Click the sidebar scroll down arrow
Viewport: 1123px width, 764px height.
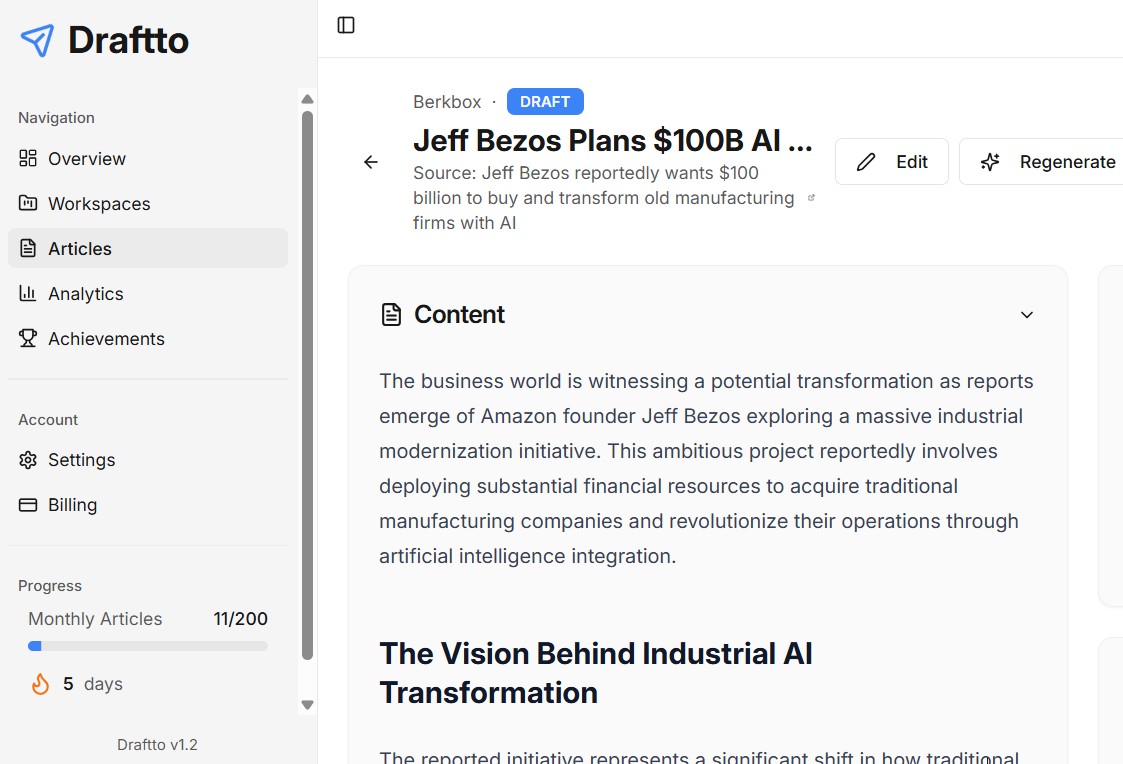[307, 705]
